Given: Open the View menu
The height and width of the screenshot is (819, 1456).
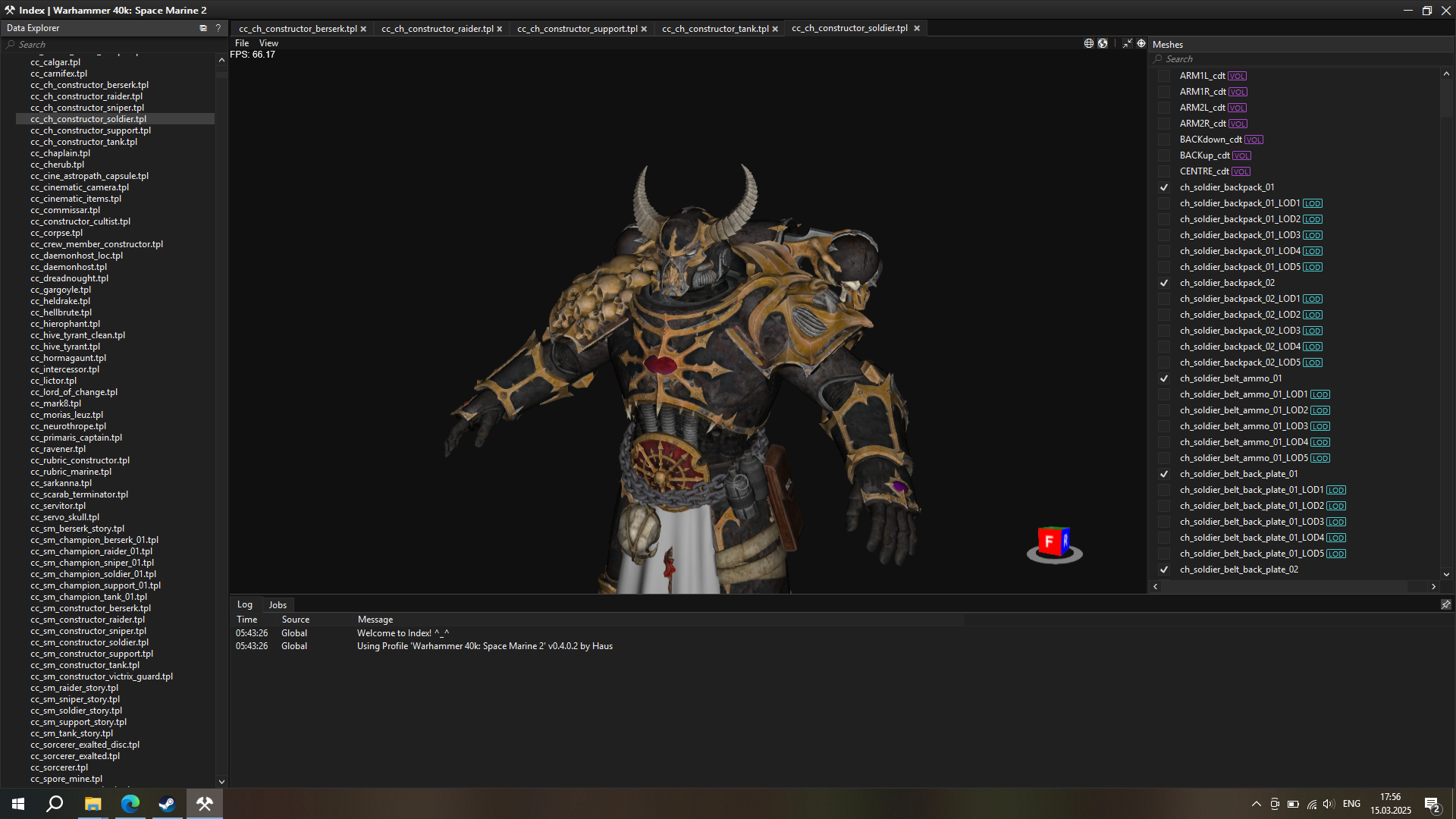Looking at the screenshot, I should pos(268,43).
